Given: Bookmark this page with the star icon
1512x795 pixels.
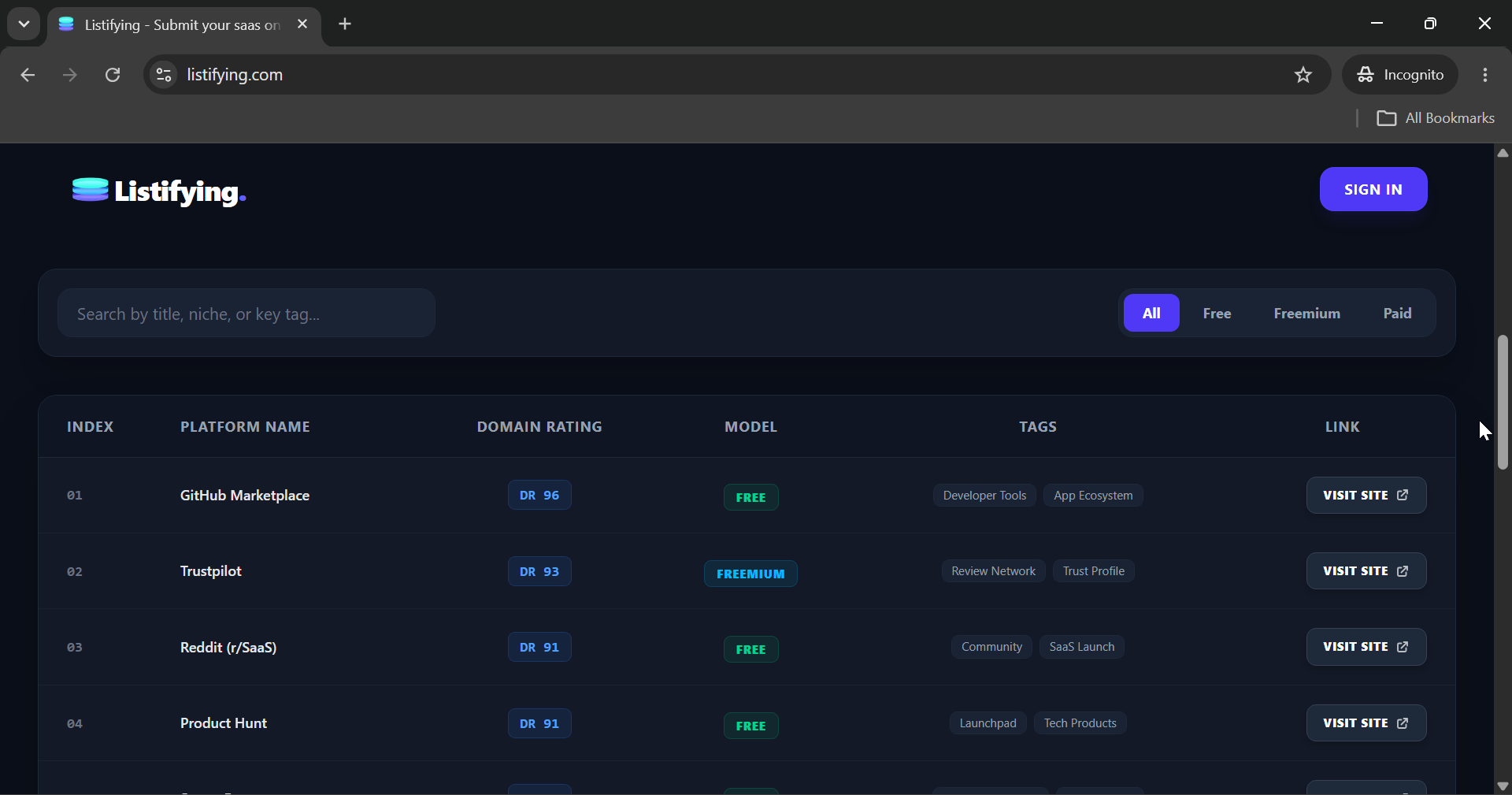Looking at the screenshot, I should (1303, 75).
